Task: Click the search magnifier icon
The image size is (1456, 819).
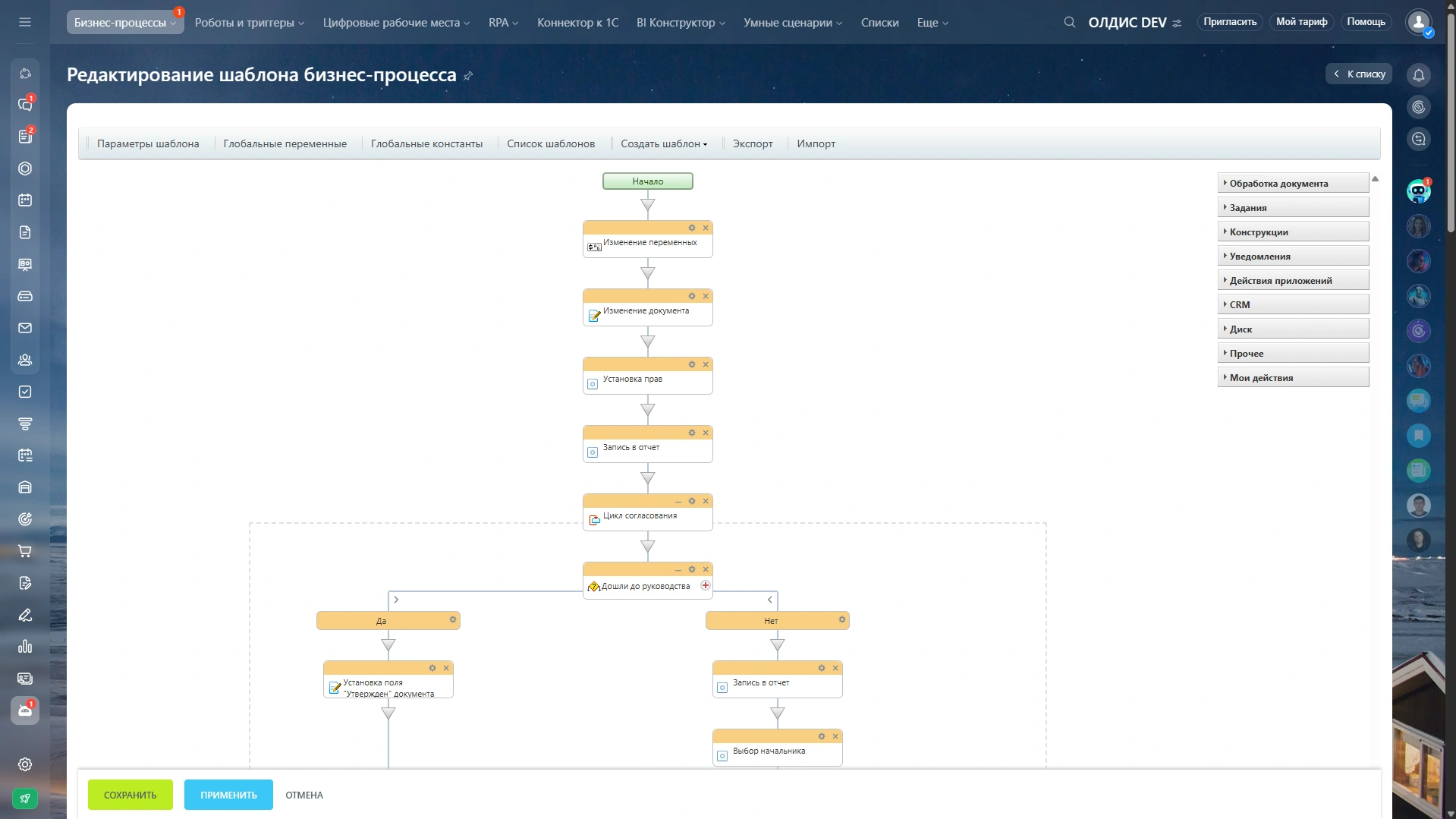Action: click(1069, 22)
